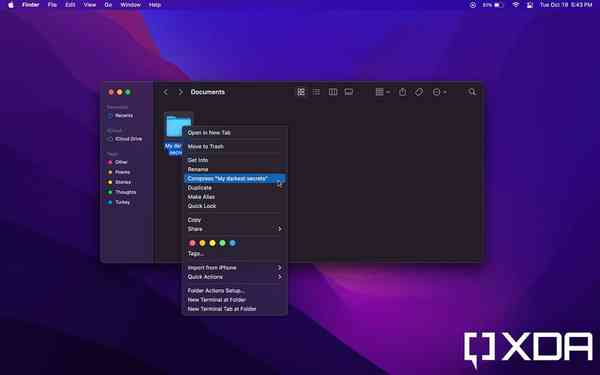Choose New Terminal Tab at Folder

tap(235, 309)
